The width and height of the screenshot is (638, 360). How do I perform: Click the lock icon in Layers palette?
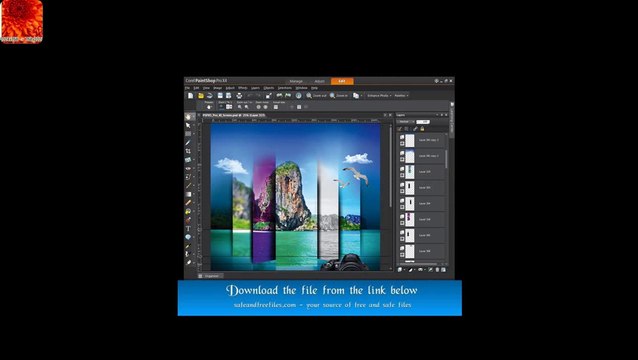(422, 129)
